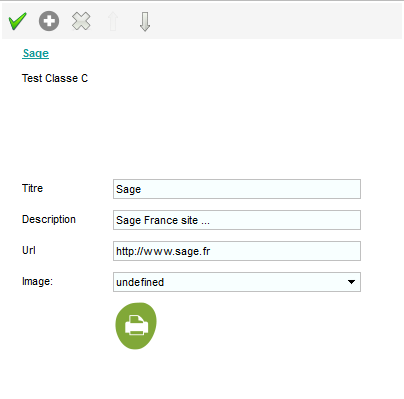Open the Image combo box showing undefined
Screen dimensions: 404x399
click(x=237, y=282)
